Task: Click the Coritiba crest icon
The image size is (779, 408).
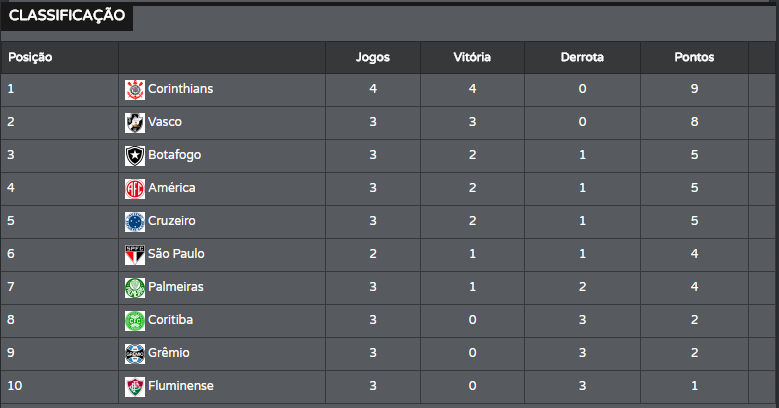Action: click(x=134, y=321)
